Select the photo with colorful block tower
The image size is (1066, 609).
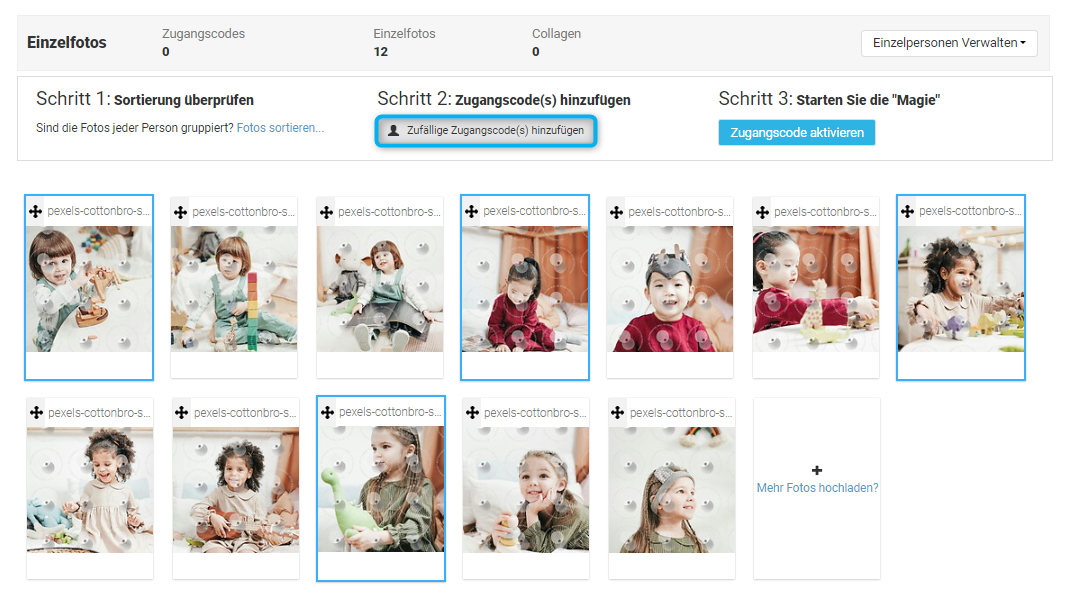pyautogui.click(x=234, y=289)
